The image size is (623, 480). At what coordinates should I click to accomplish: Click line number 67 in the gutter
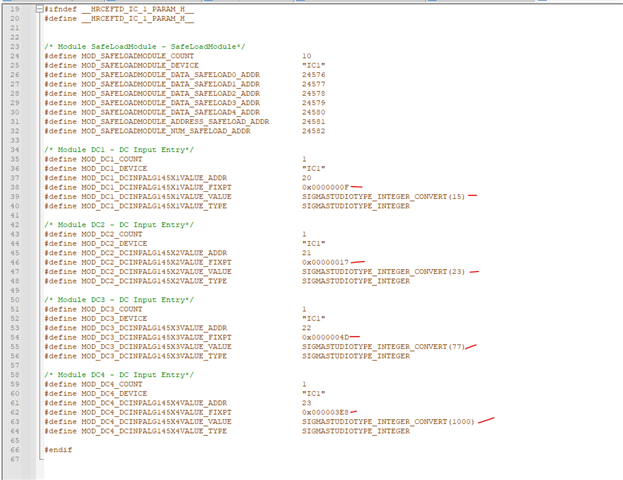click(x=15, y=459)
